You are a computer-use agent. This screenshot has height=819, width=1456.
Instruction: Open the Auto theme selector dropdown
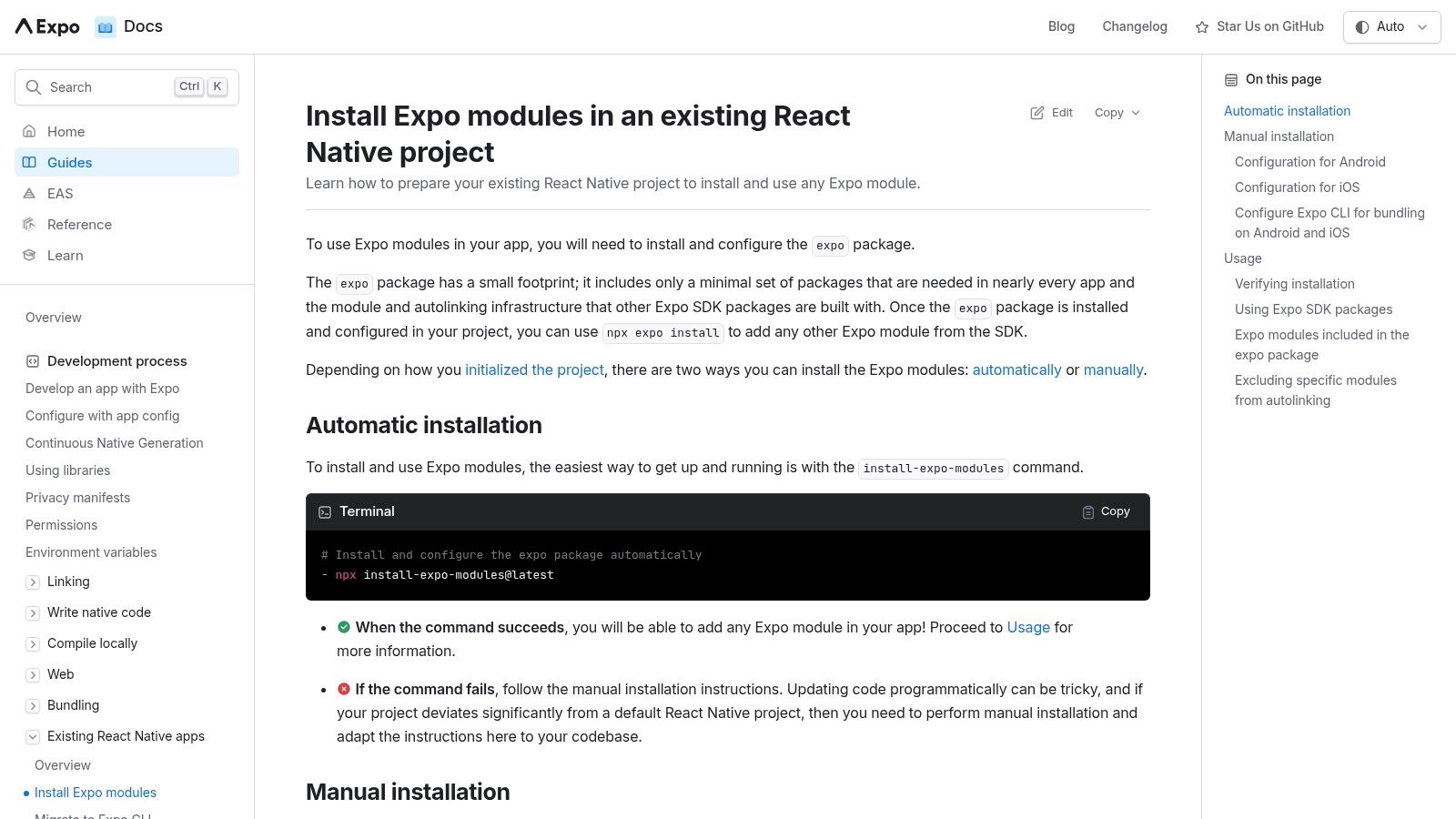(x=1391, y=27)
